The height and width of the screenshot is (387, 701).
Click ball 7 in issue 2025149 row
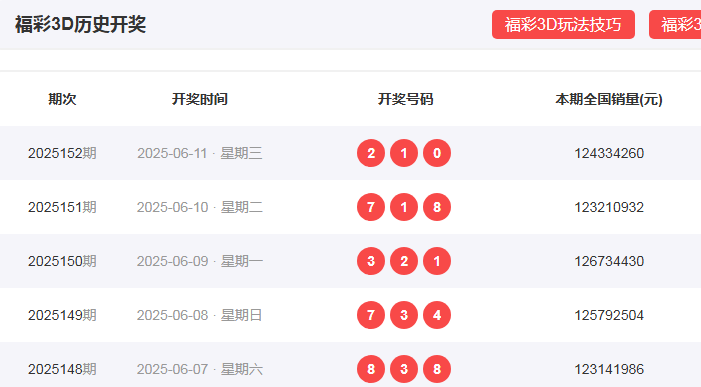(x=371, y=315)
